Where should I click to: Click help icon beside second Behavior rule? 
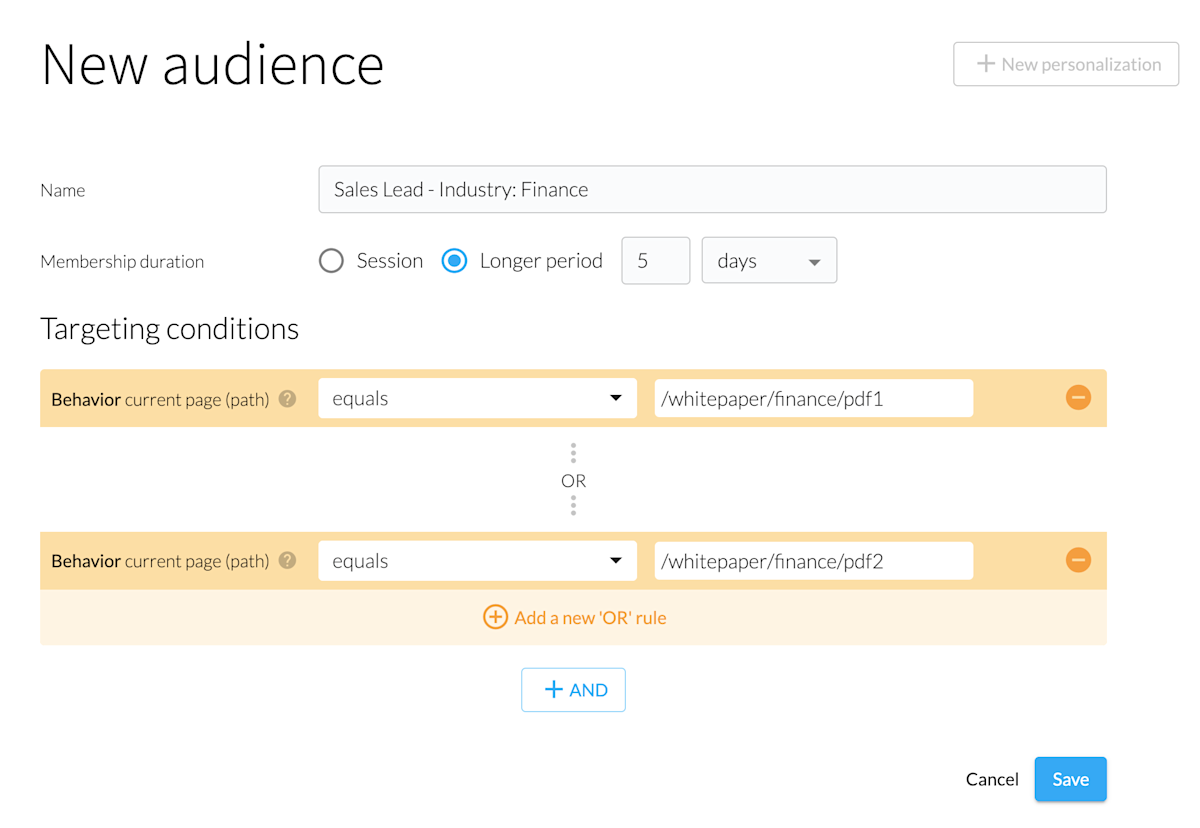click(287, 560)
